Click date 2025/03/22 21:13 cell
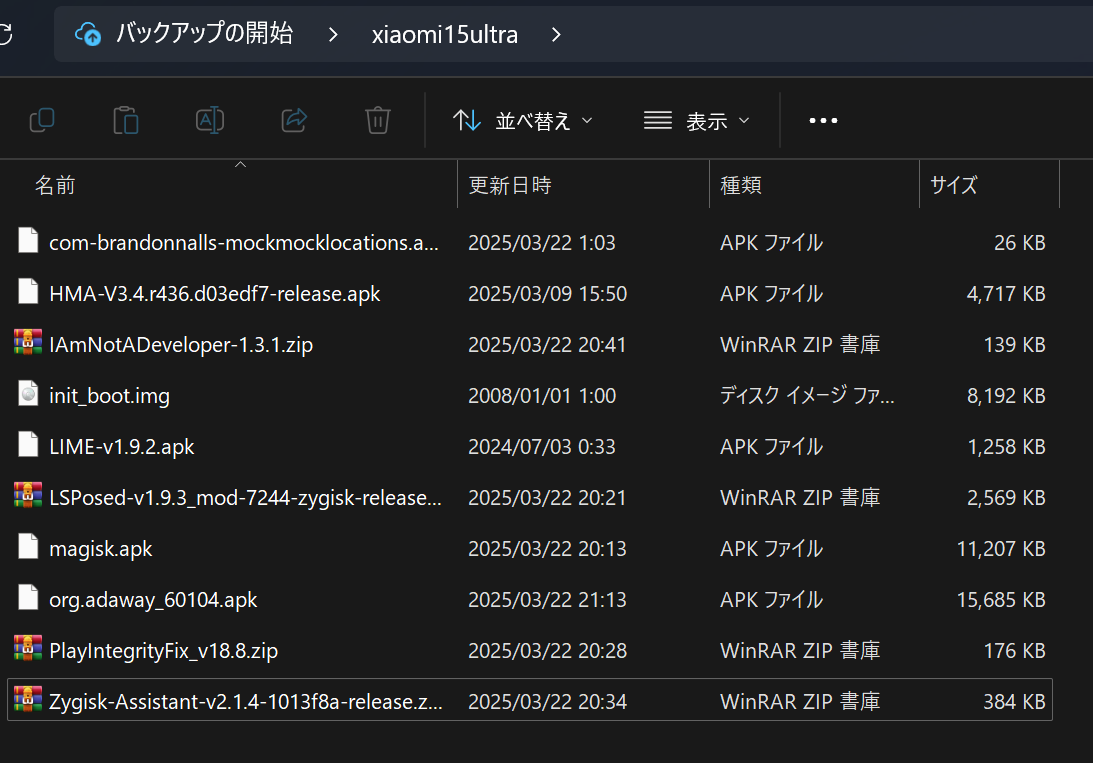Screen dimensions: 1093x763 (x=548, y=600)
